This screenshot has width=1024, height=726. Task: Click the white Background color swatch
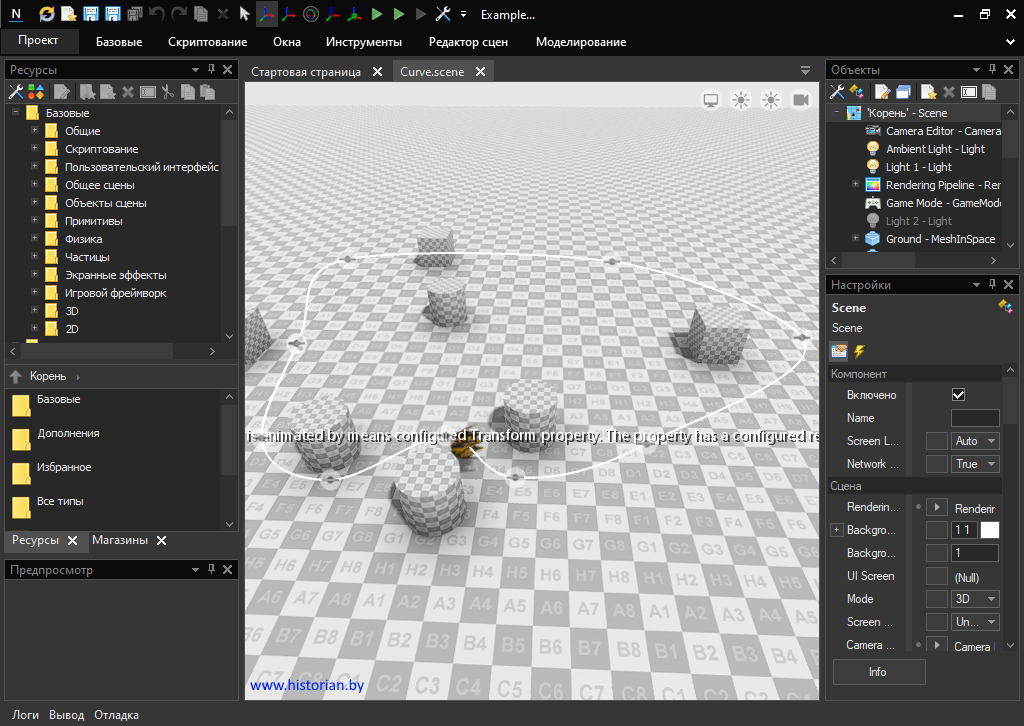pyautogui.click(x=989, y=530)
